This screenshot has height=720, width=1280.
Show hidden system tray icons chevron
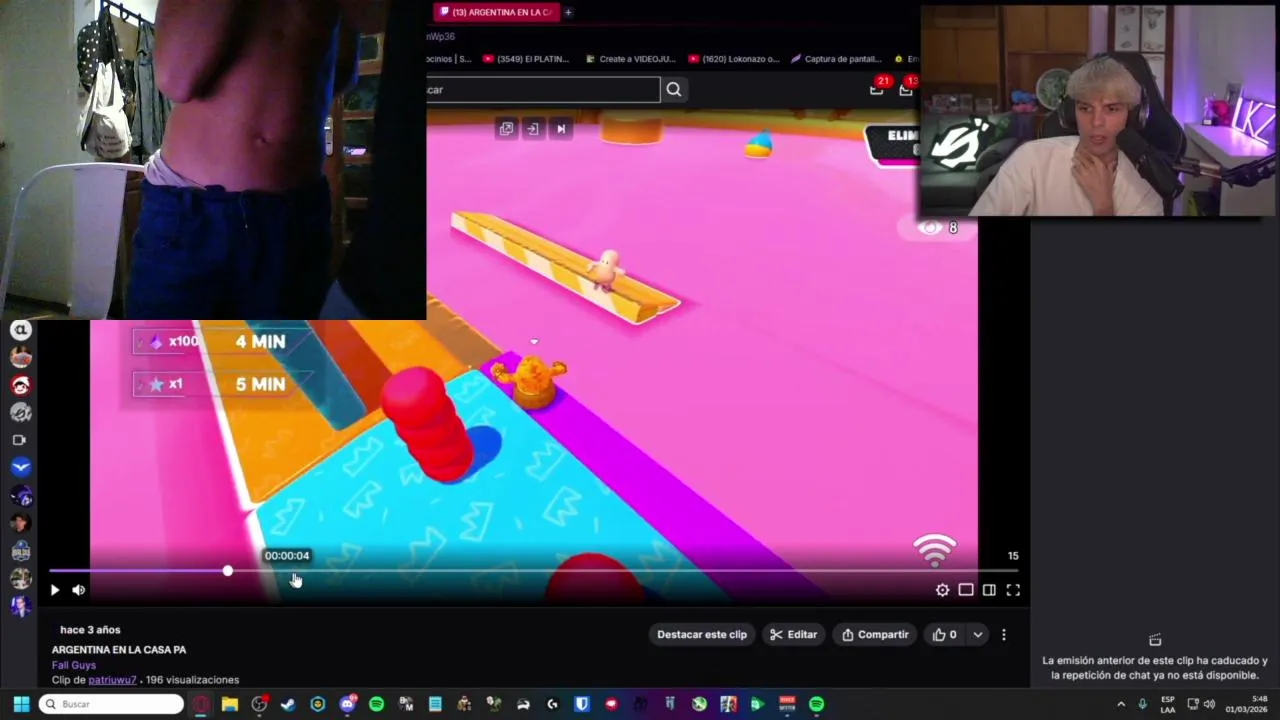(1121, 704)
